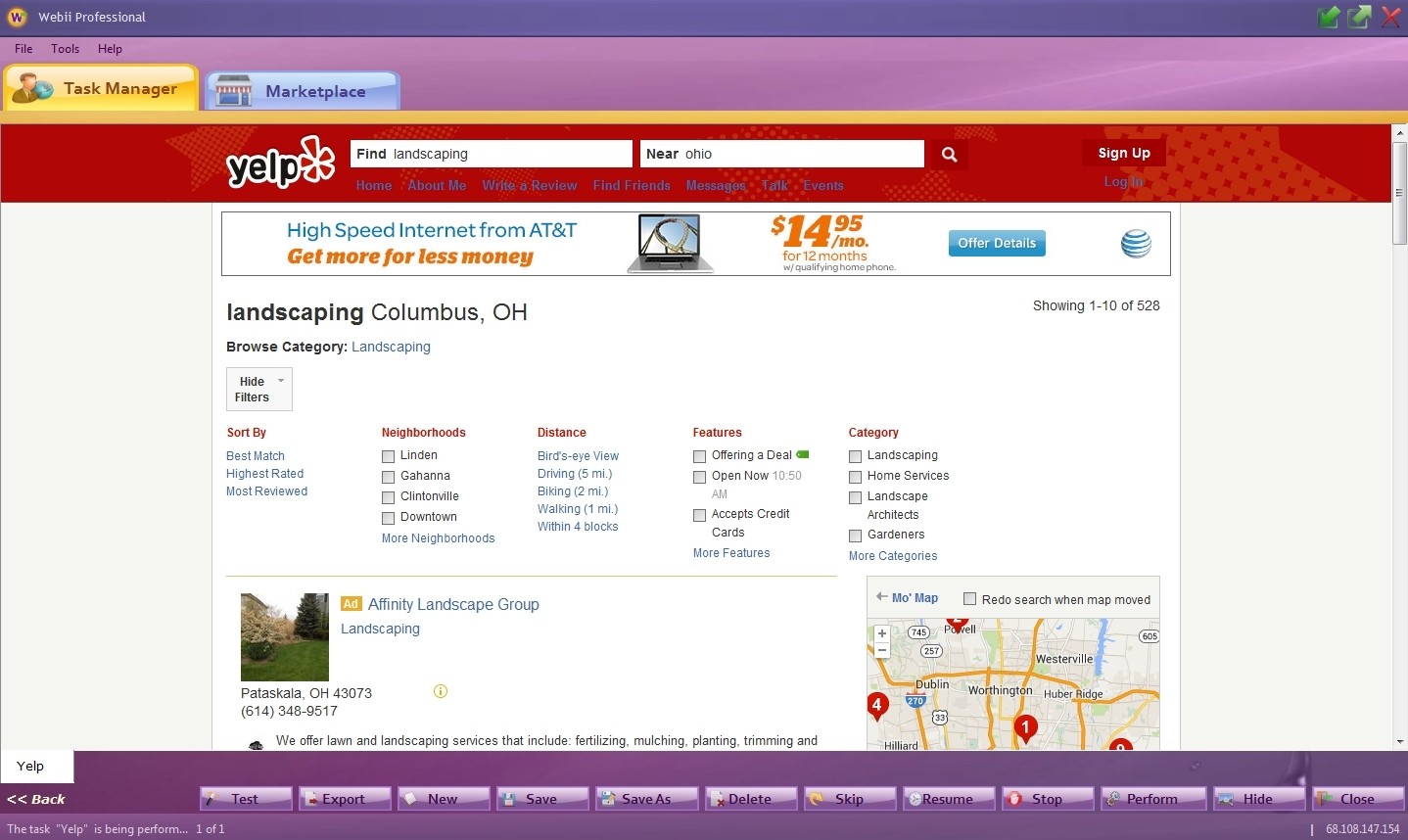Viewport: 1408px width, 840px height.
Task: Open the Tools menu
Action: pos(65,49)
